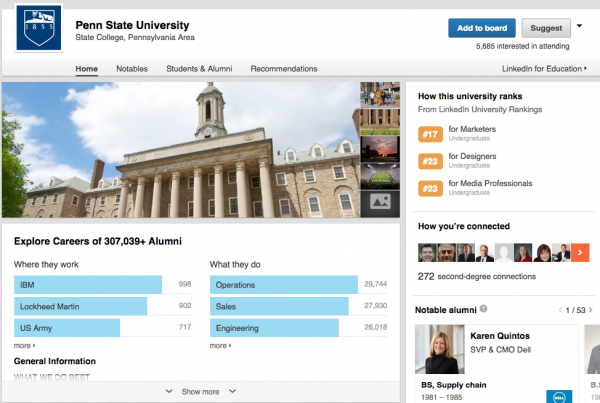Screen dimensions: 600x403
Task: Click the 998 count beside IBM
Action: point(185,284)
